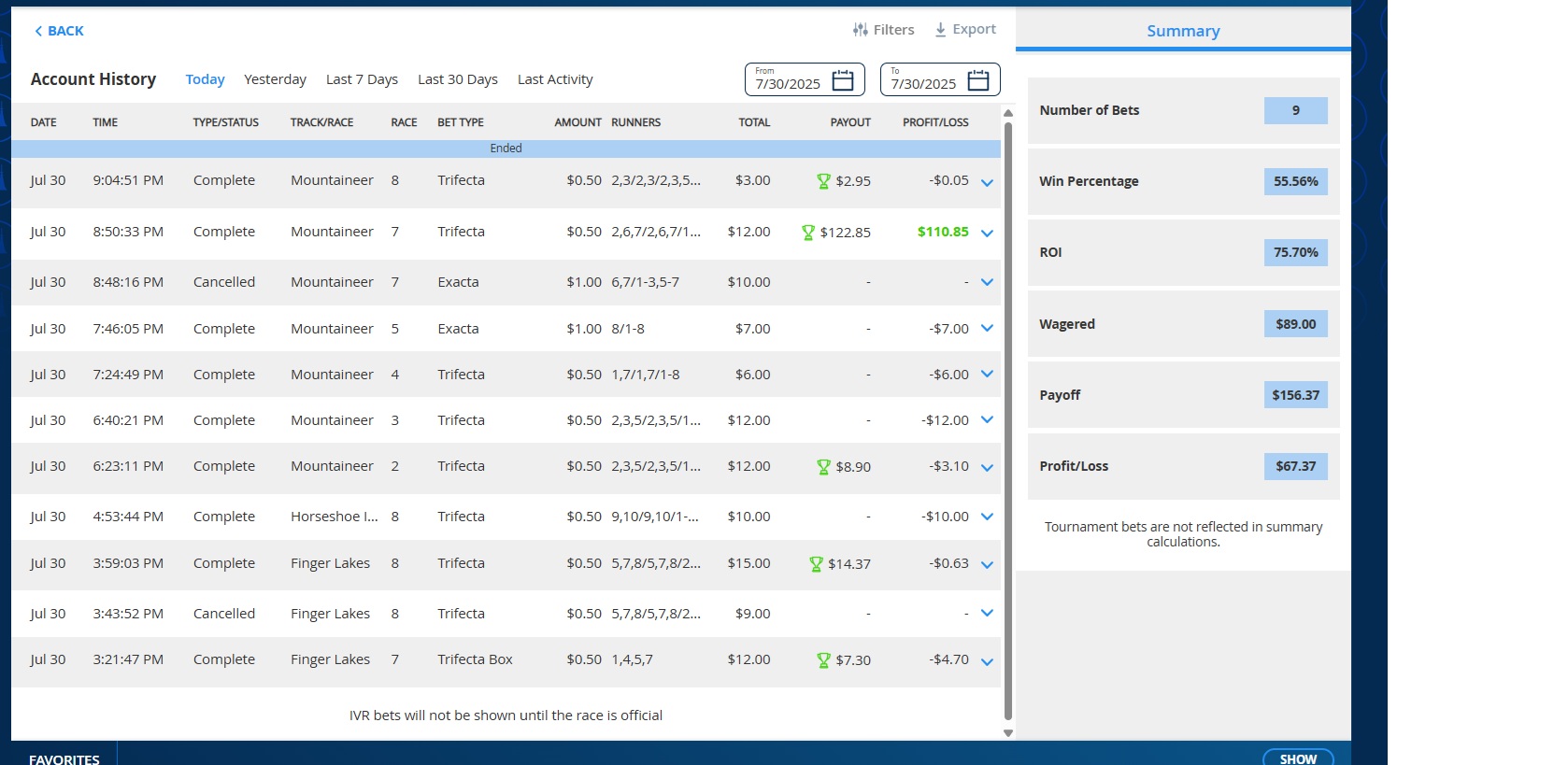Click the scrollbar down arrow
The width and height of the screenshot is (1568, 765).
click(1008, 733)
